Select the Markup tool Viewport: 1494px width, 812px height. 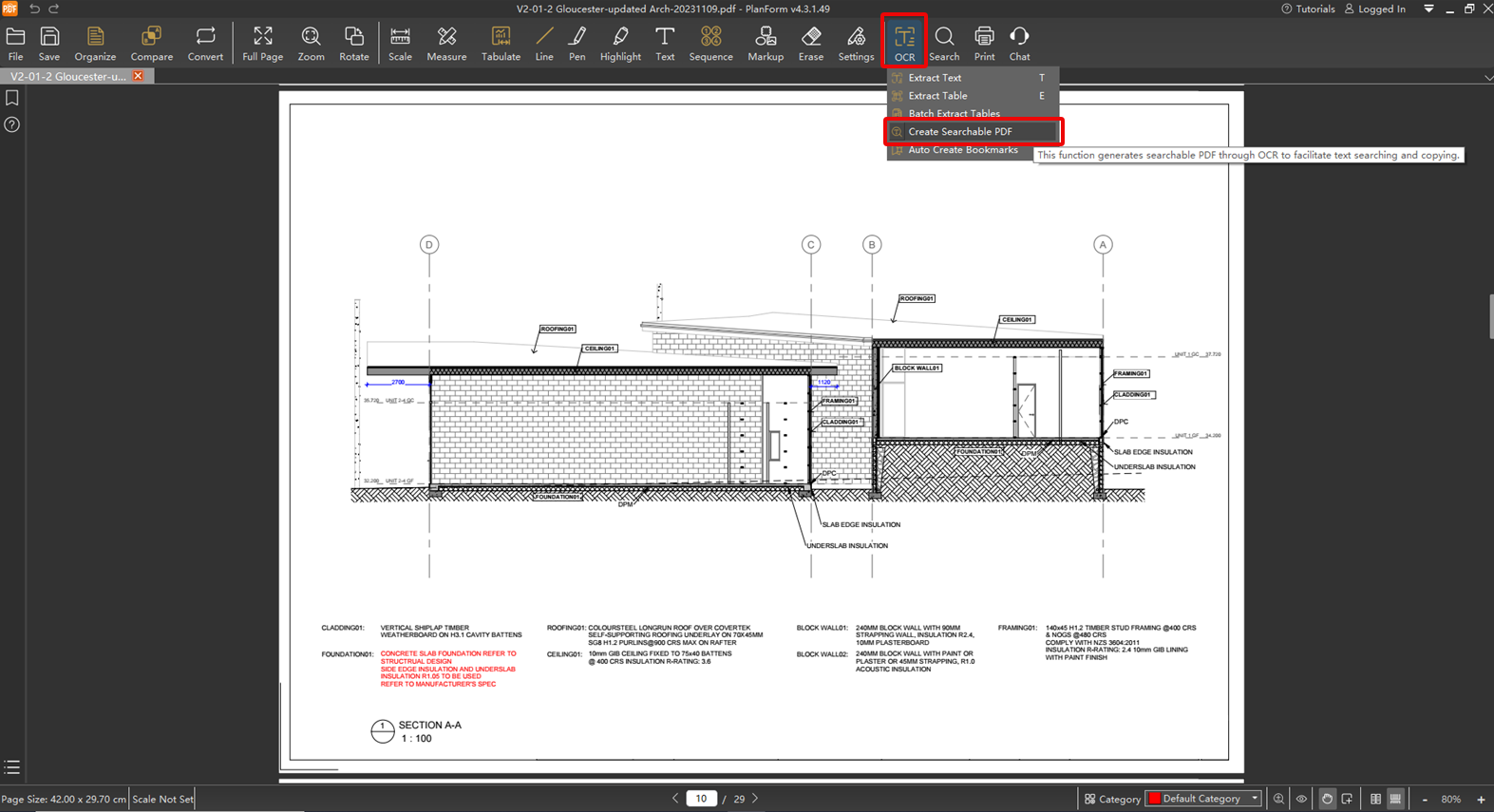click(x=765, y=44)
